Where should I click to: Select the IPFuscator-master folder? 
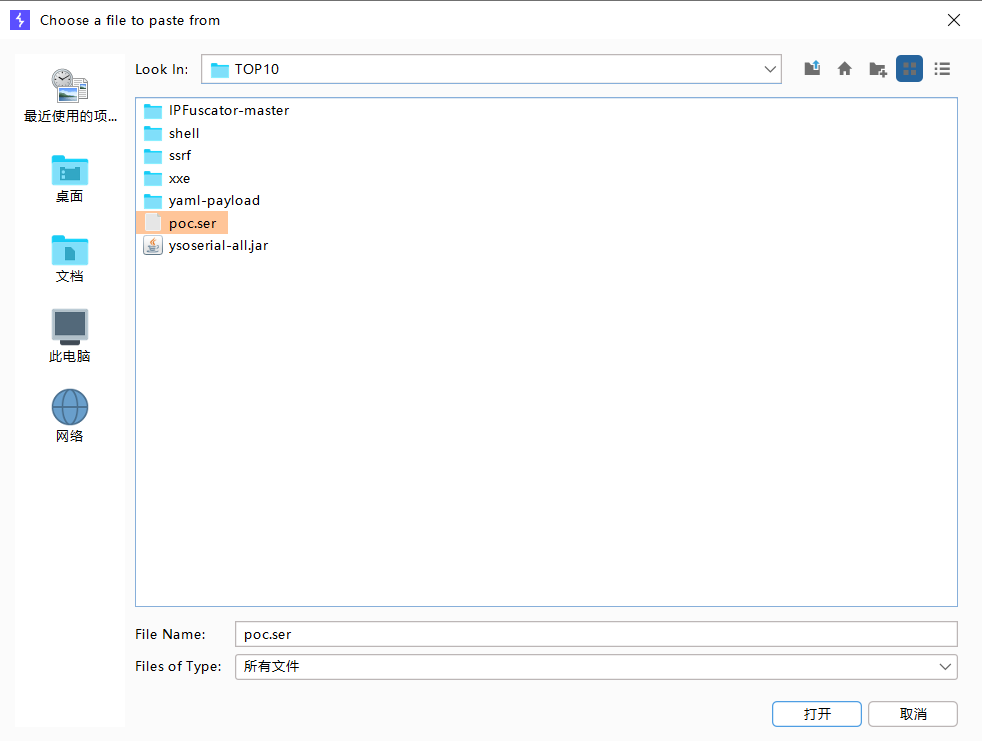tap(228, 110)
